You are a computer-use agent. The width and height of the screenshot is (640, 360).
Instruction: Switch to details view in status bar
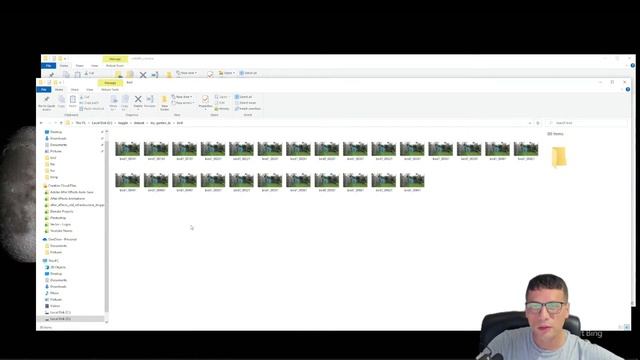(620, 327)
